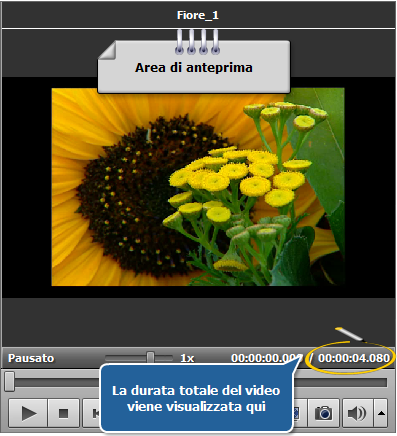
Task: Click the sunflower video preview image
Action: pyautogui.click(x=198, y=187)
